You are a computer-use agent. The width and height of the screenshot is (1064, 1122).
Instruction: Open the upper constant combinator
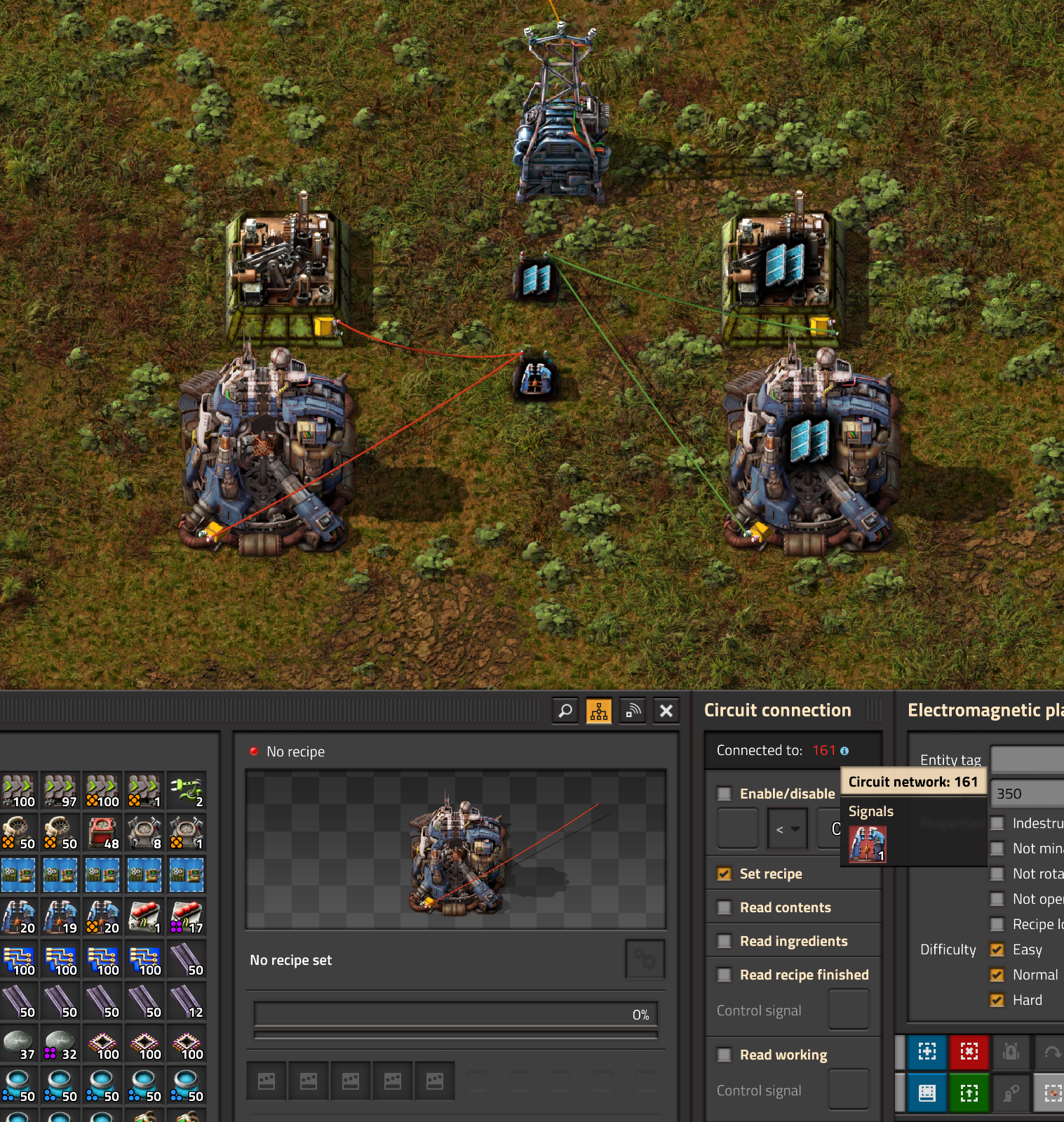(537, 277)
